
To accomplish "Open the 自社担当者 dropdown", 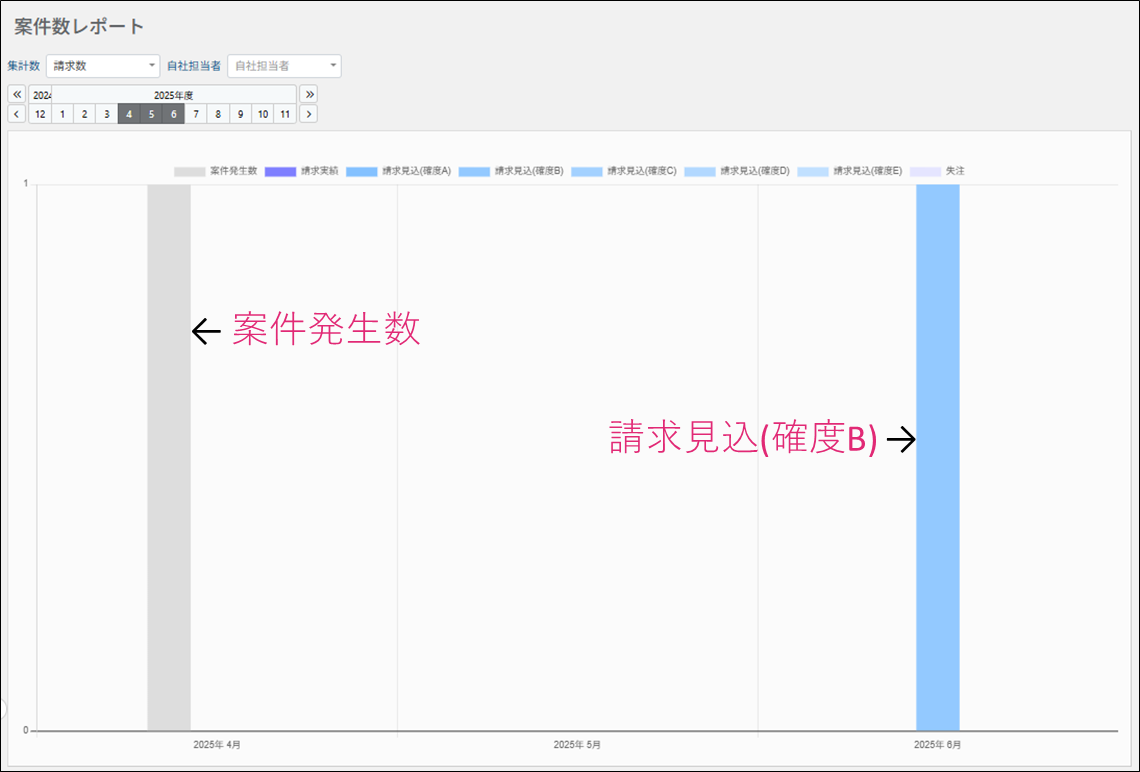I will pos(284,66).
